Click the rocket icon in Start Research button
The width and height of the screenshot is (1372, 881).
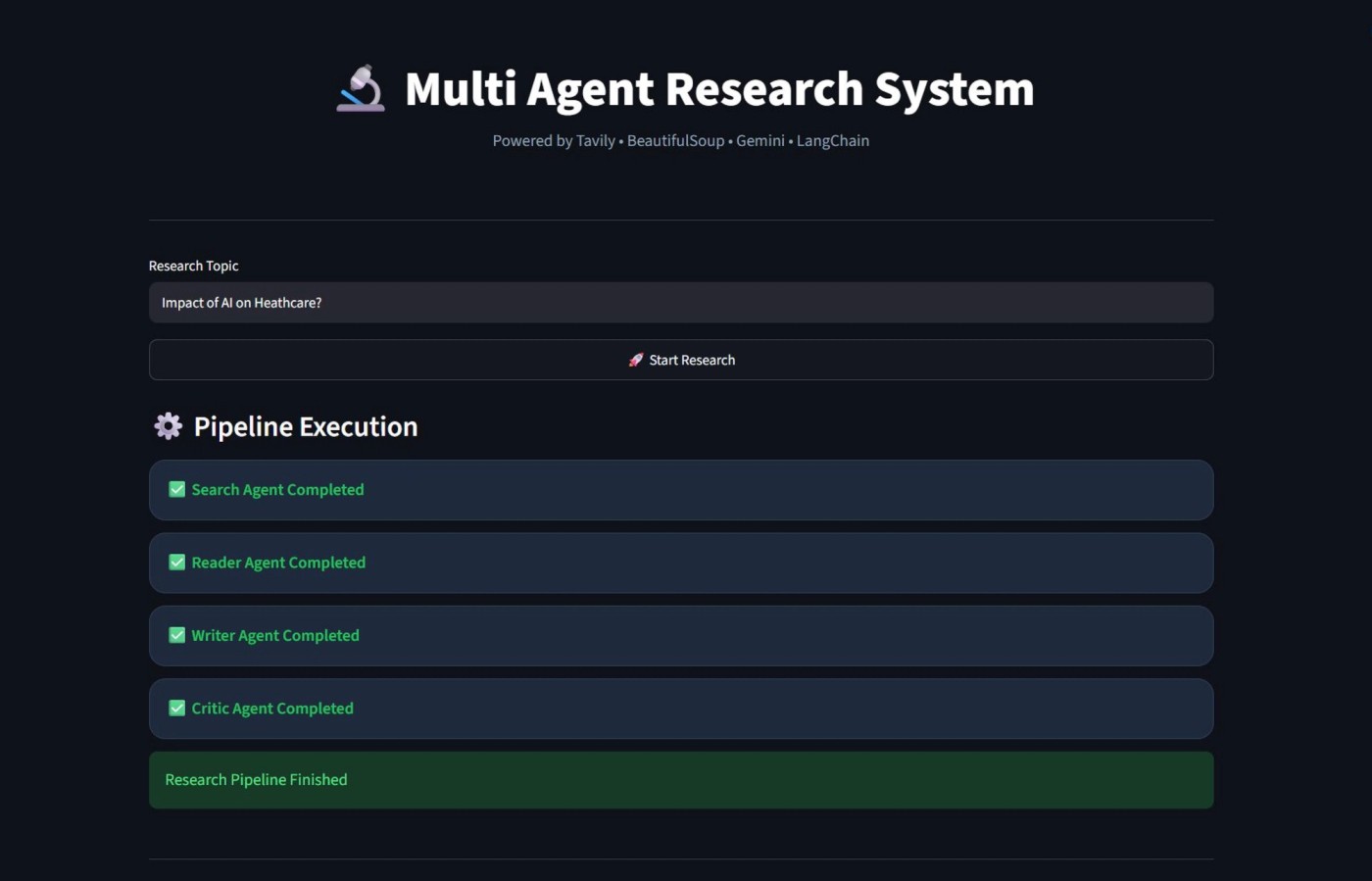click(636, 360)
